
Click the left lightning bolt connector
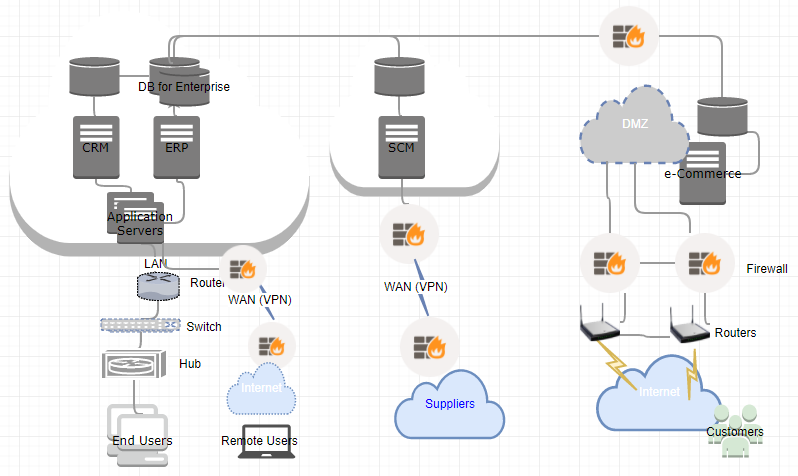[616, 365]
